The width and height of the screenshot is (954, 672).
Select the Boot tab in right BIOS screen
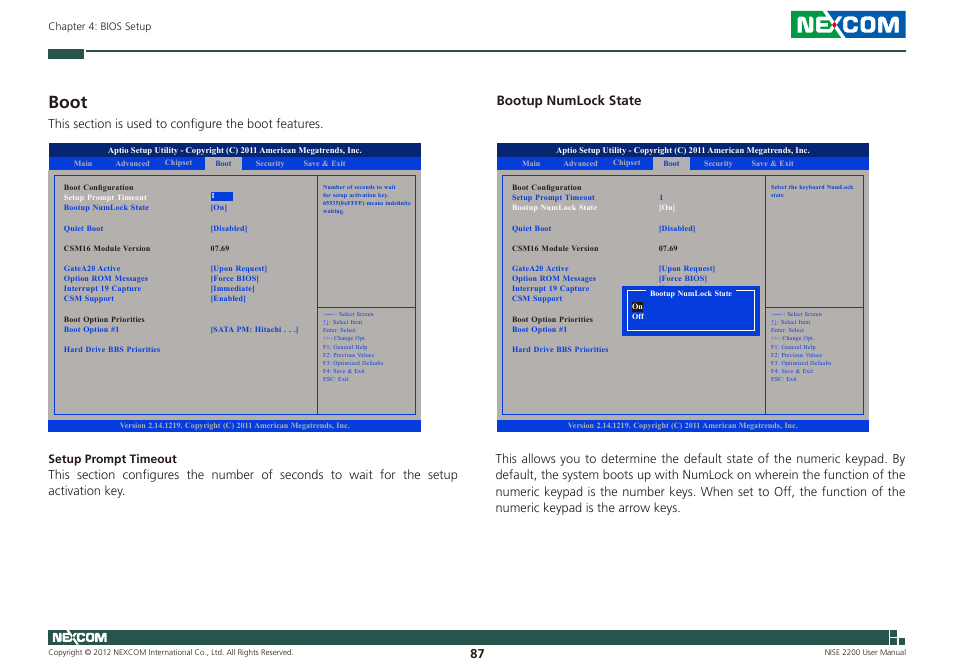tap(671, 164)
